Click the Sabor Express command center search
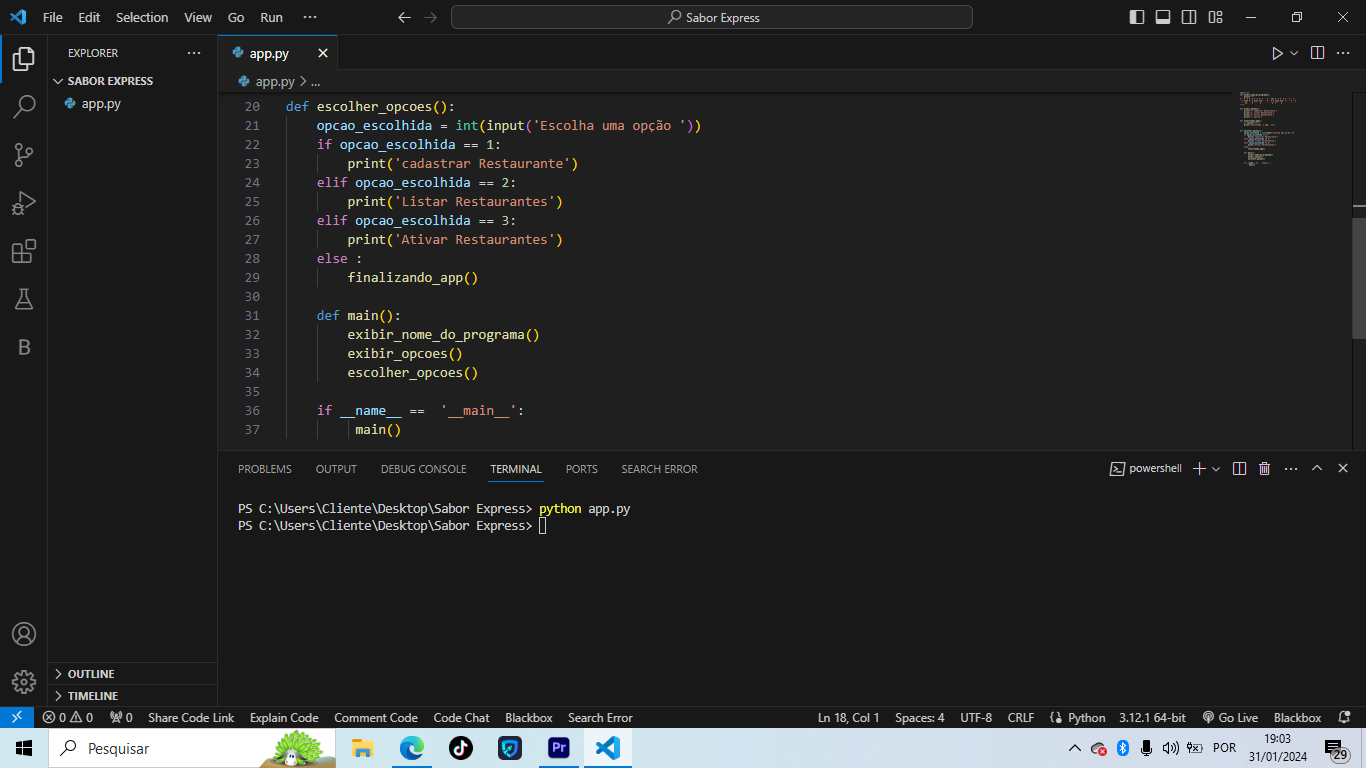This screenshot has height=768, width=1366. (712, 17)
